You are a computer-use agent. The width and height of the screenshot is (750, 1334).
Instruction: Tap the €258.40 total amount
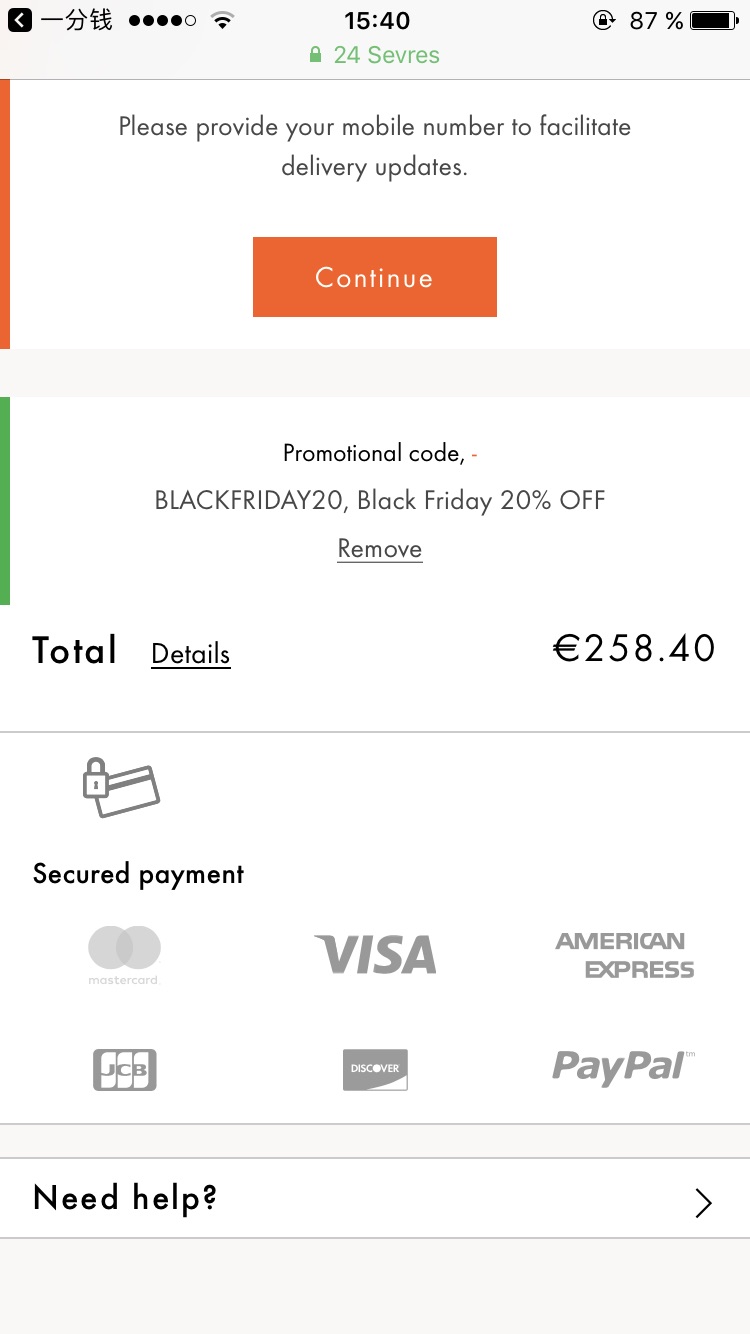click(635, 649)
